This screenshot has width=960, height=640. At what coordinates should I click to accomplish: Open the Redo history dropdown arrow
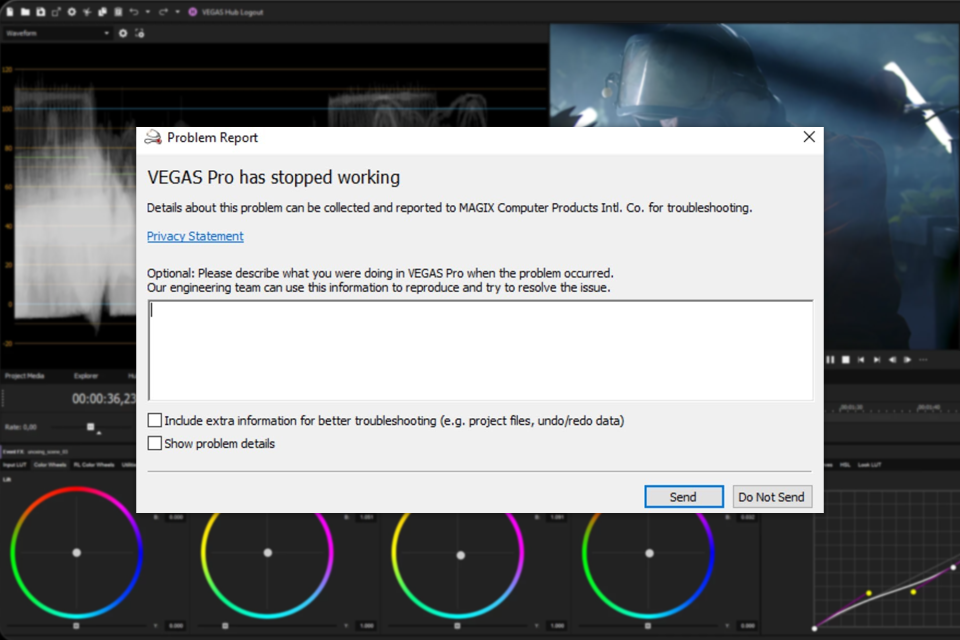178,12
